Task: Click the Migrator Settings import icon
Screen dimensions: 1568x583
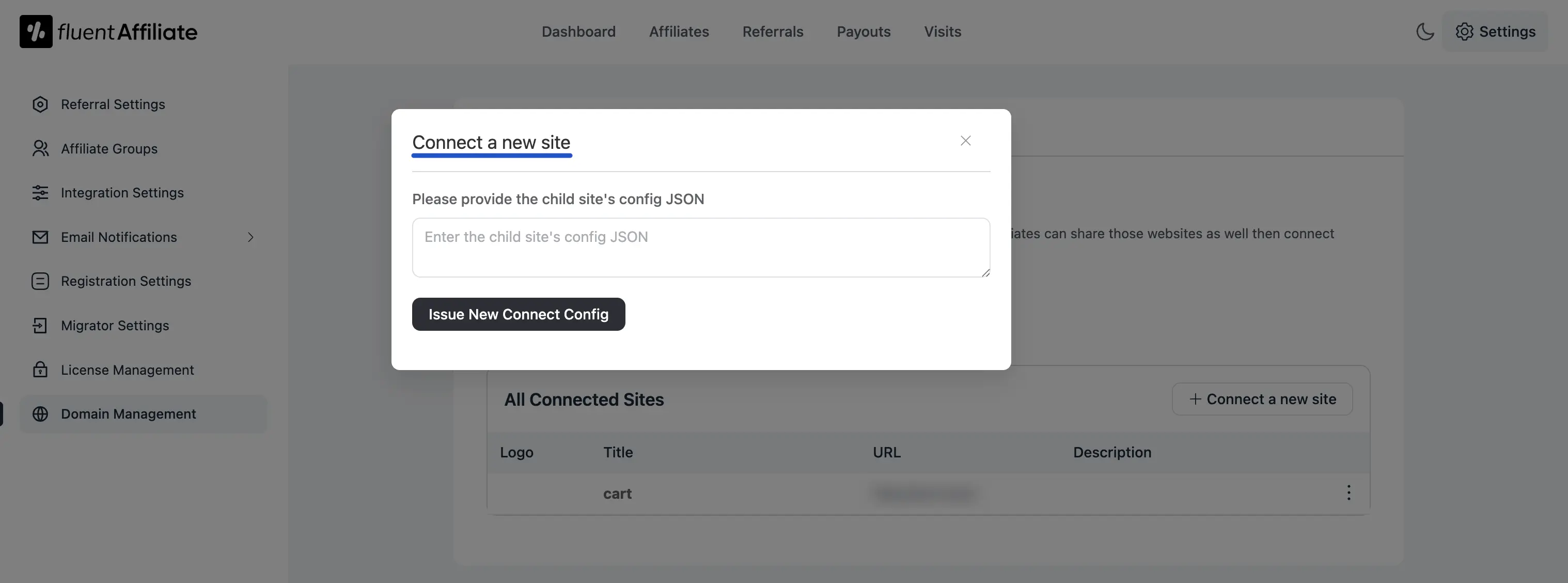Action: [x=40, y=325]
